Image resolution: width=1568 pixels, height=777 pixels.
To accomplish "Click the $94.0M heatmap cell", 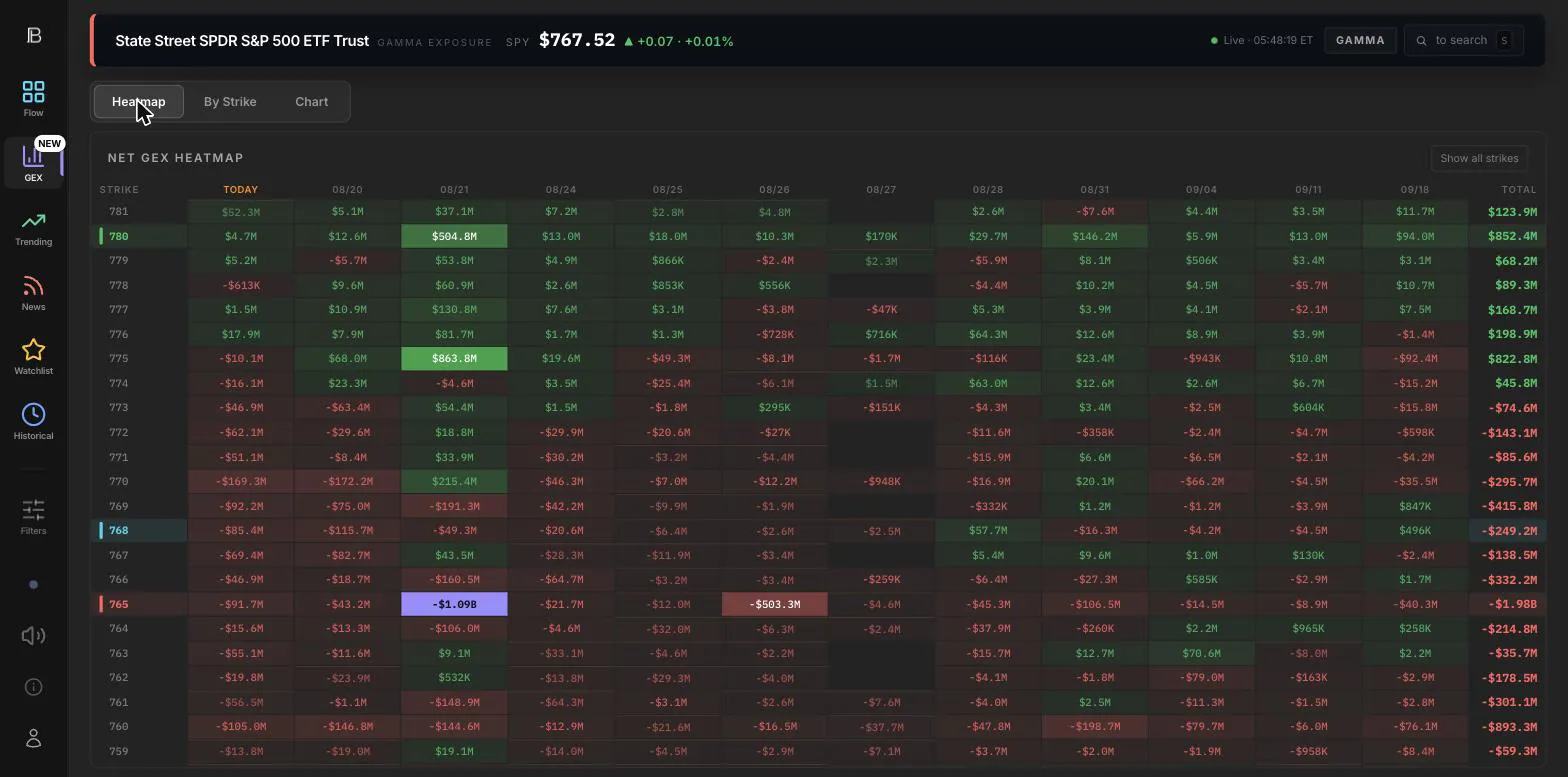I will coord(1414,236).
